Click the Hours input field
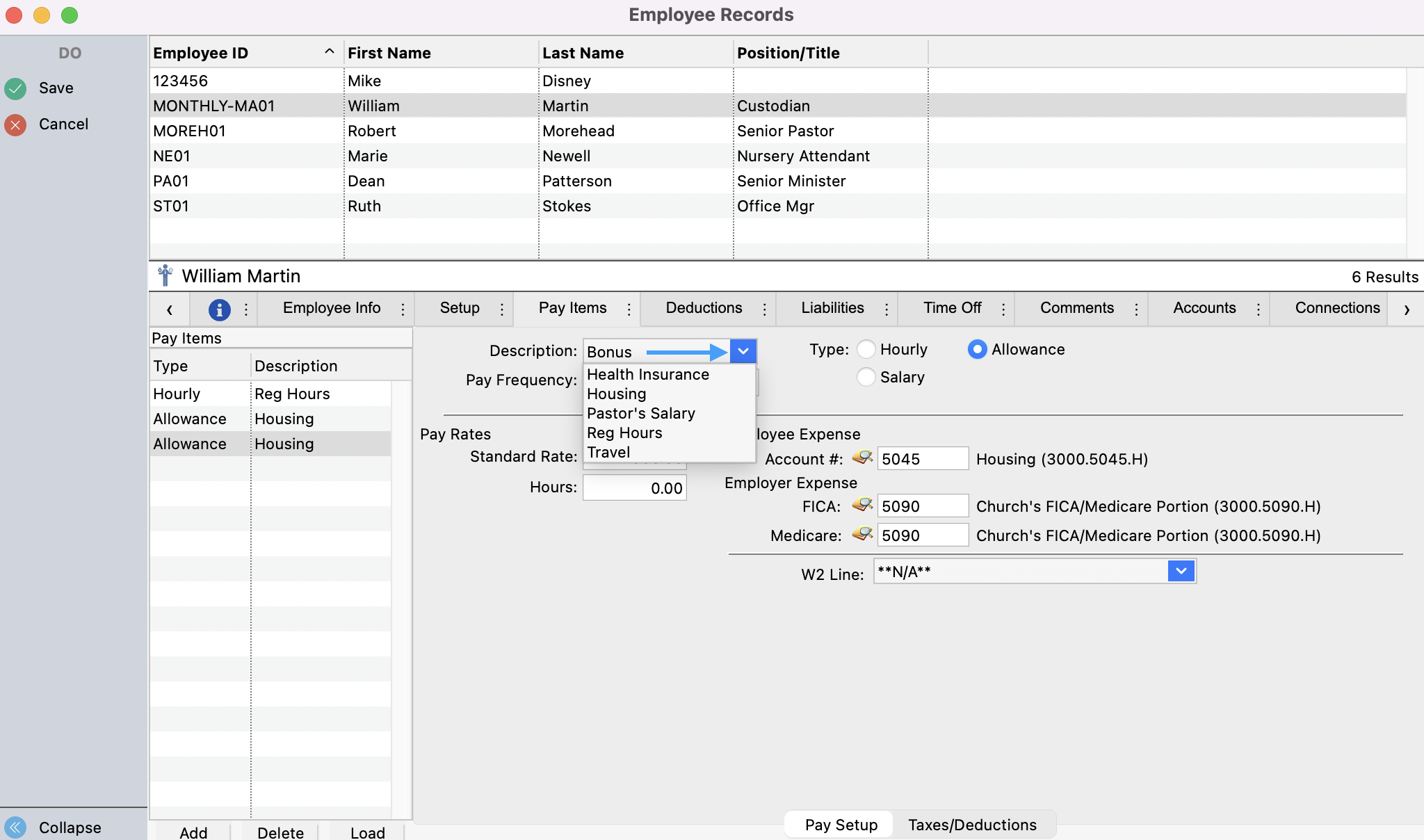The height and width of the screenshot is (840, 1424). pos(634,488)
